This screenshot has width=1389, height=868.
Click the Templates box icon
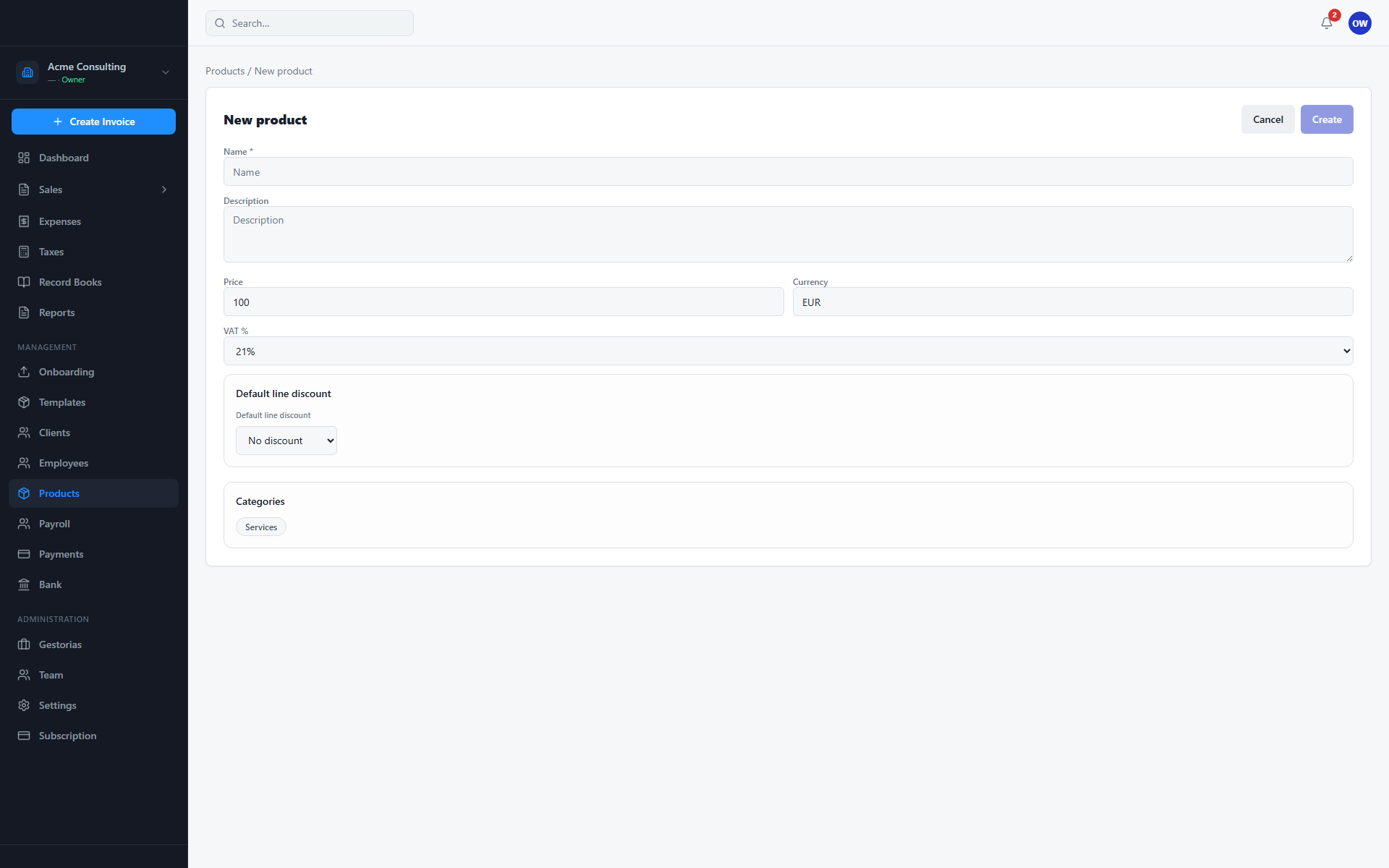24,402
